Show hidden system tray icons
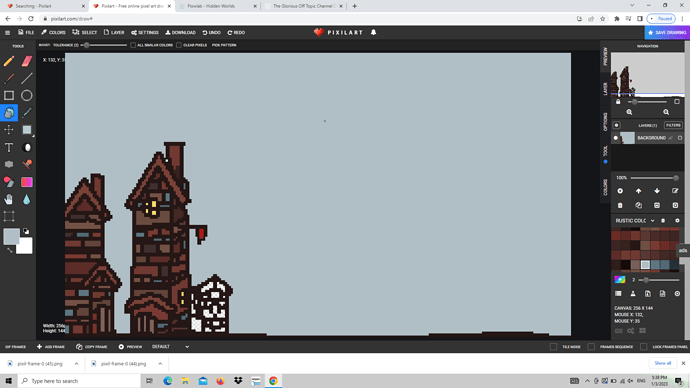Image resolution: width=690 pixels, height=388 pixels. coord(587,381)
